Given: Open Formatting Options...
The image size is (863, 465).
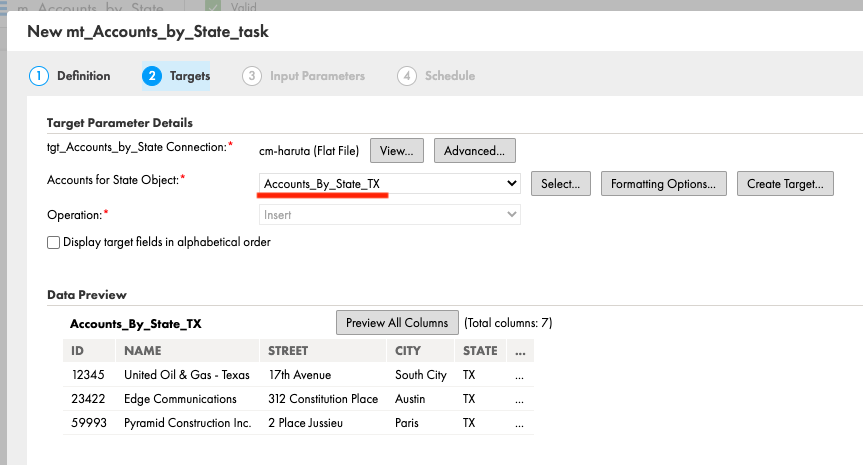Looking at the screenshot, I should (663, 184).
